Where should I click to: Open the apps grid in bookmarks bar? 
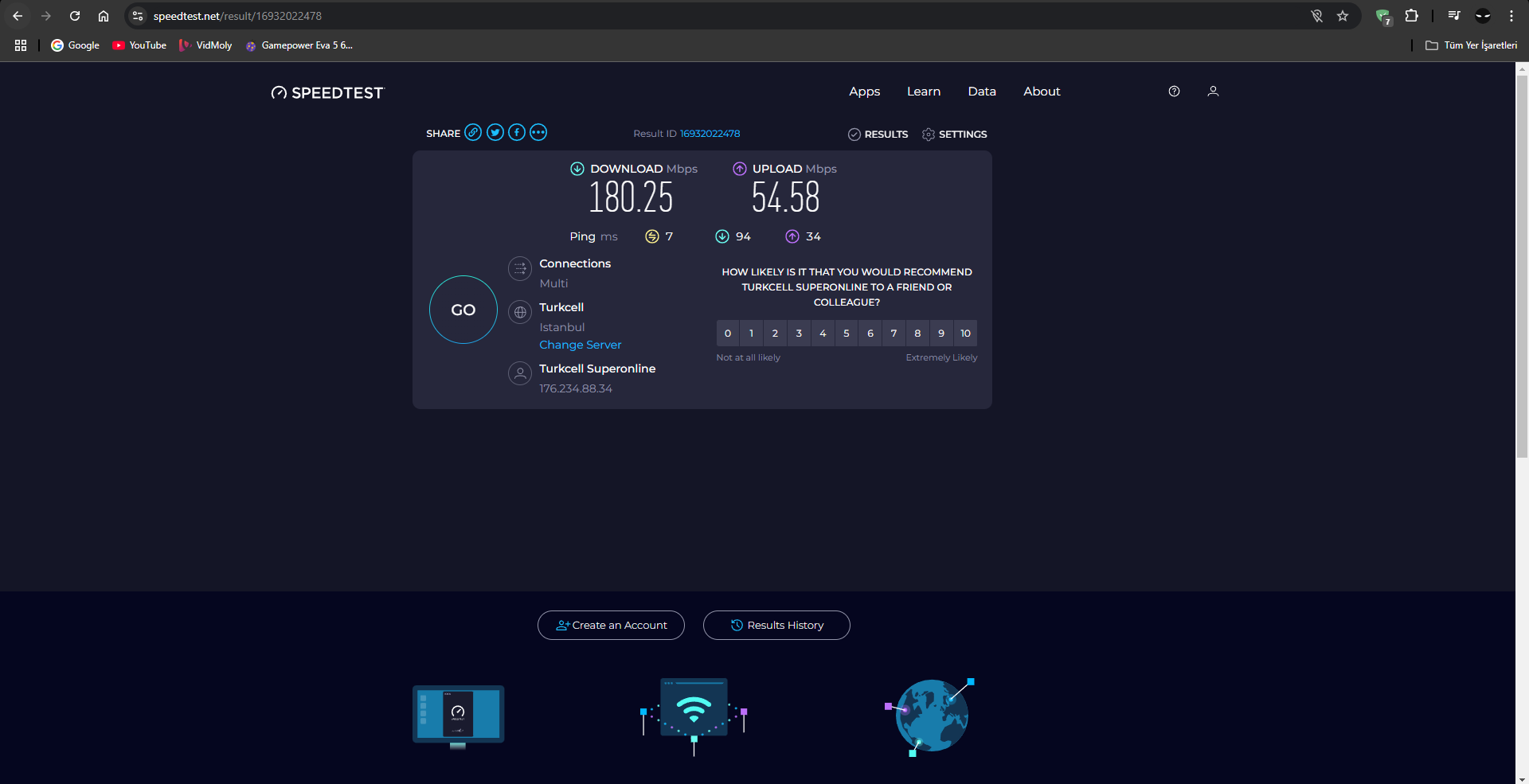pos(21,45)
